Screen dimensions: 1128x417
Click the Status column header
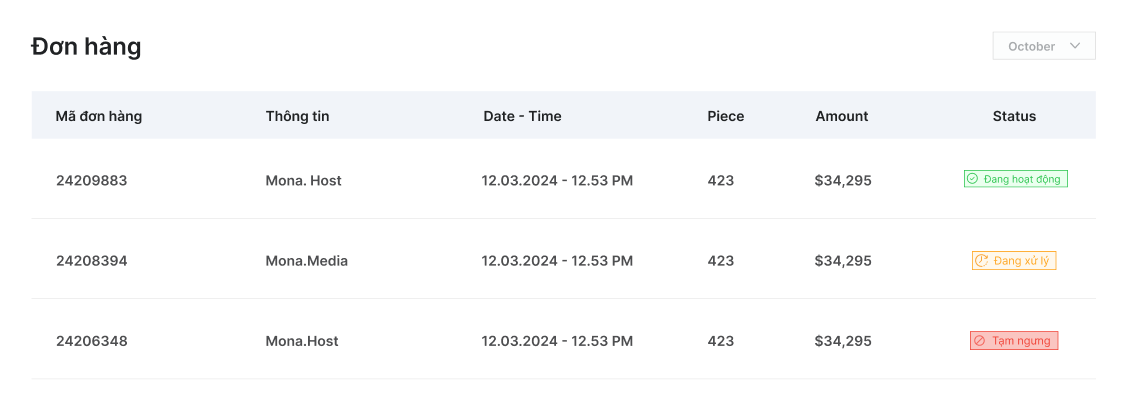pos(1014,116)
